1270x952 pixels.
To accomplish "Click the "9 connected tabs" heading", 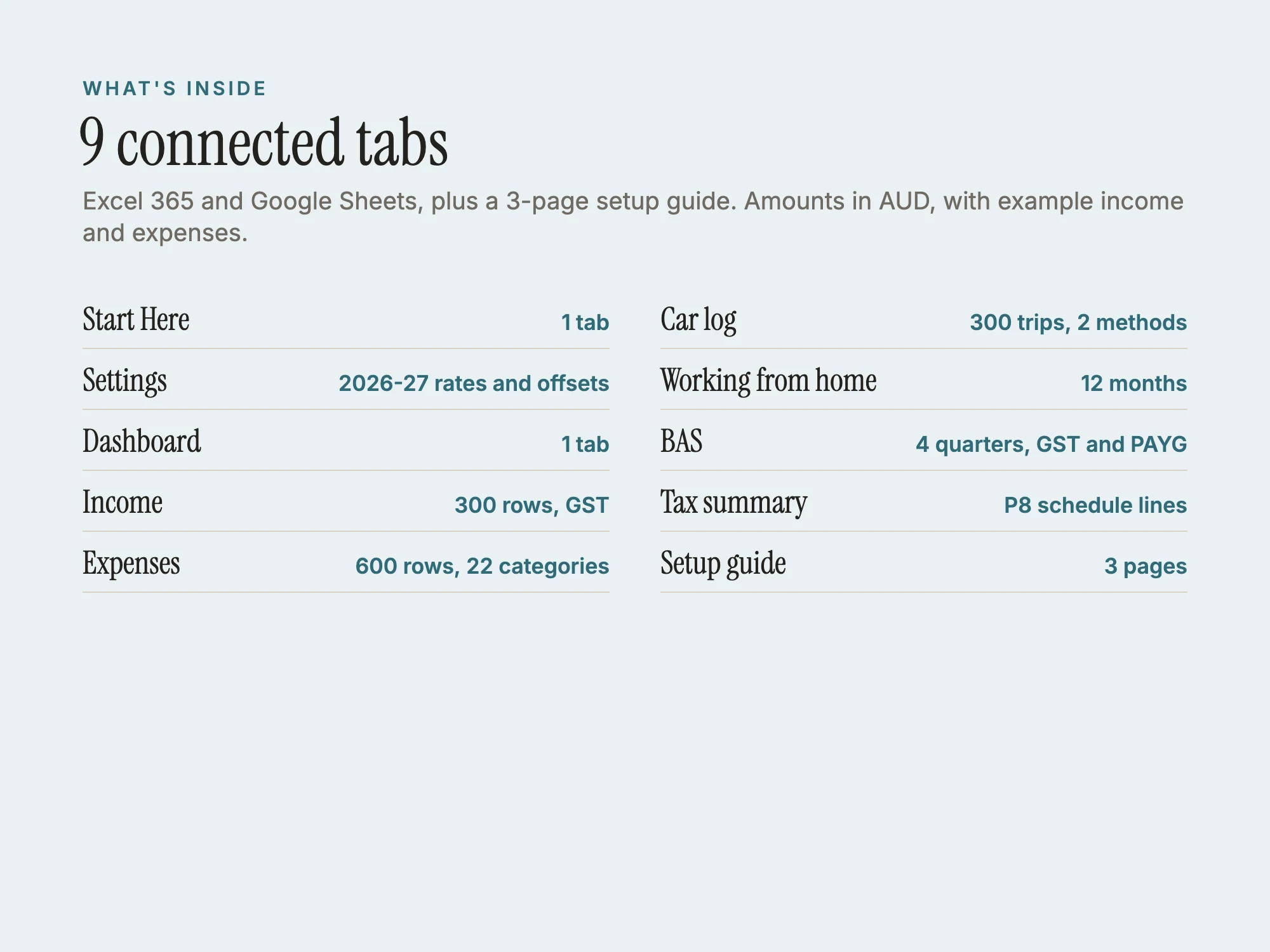I will point(264,143).
